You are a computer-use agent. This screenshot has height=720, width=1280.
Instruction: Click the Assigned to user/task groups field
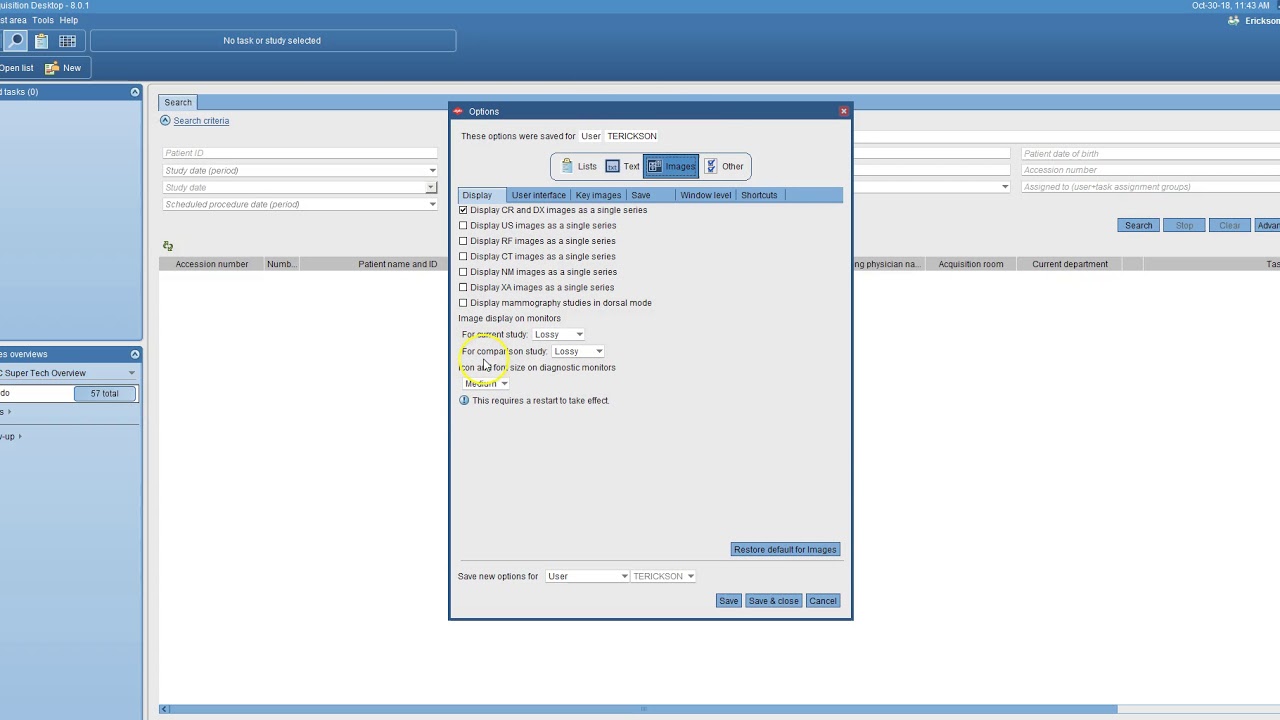click(1150, 187)
